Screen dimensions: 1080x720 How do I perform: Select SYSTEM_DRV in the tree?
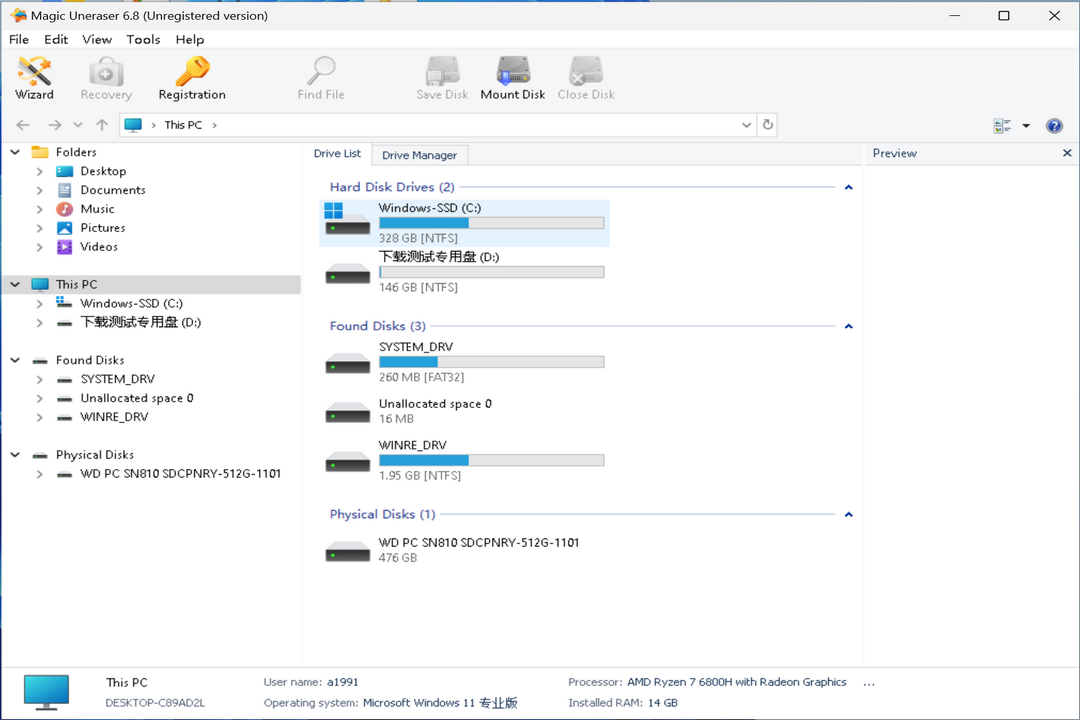tap(117, 379)
